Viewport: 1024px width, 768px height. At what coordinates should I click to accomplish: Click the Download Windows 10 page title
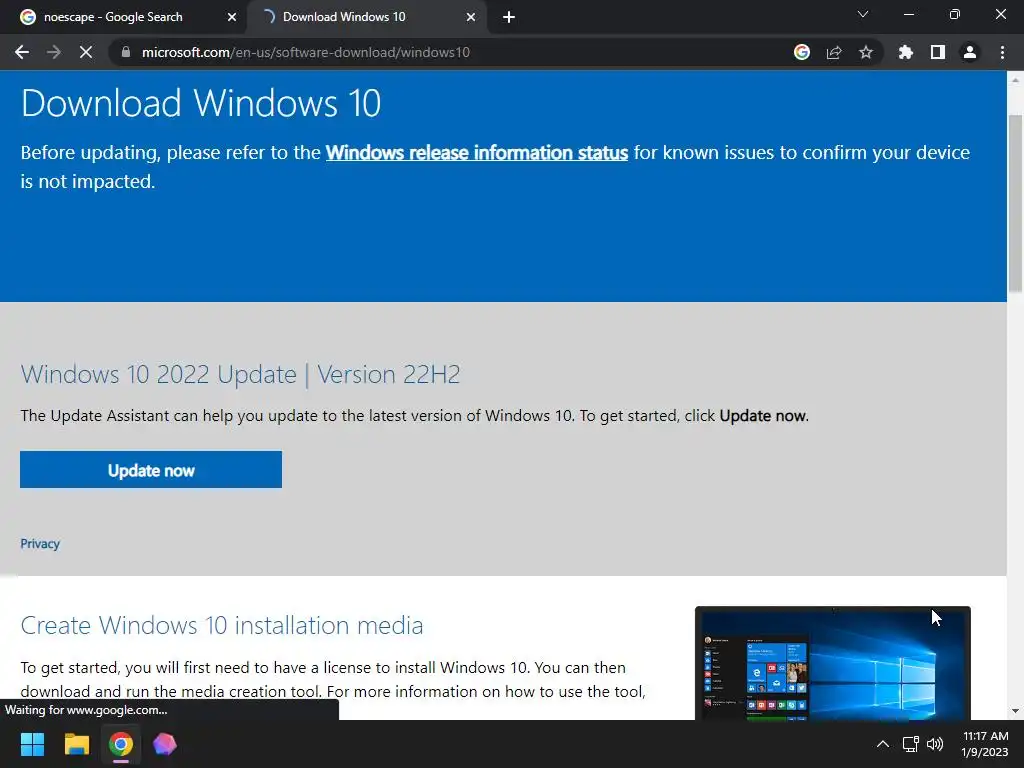(x=201, y=103)
